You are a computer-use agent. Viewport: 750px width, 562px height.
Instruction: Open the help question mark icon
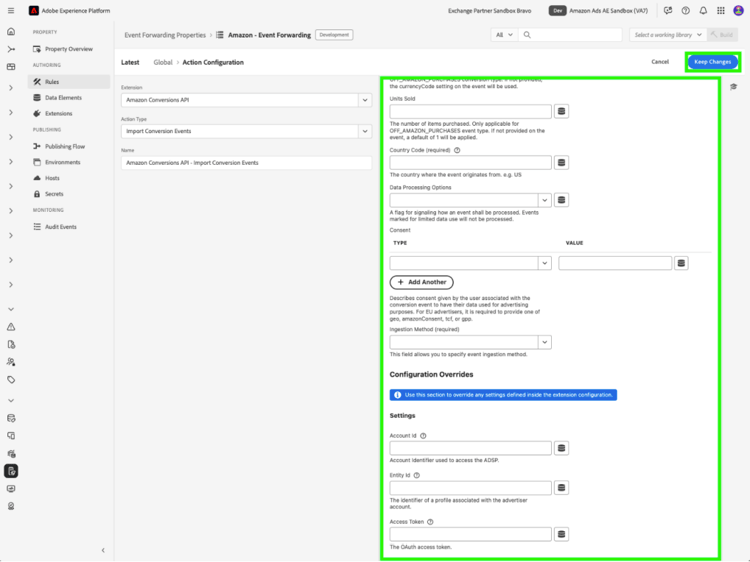[685, 11]
